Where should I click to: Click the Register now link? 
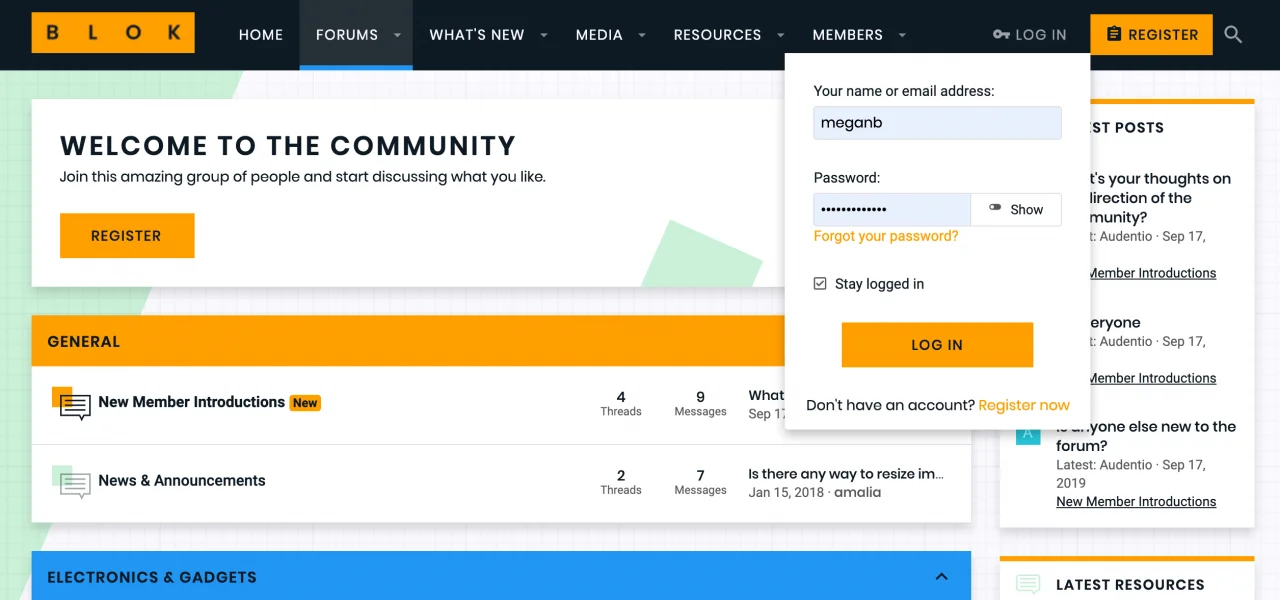[1024, 405]
